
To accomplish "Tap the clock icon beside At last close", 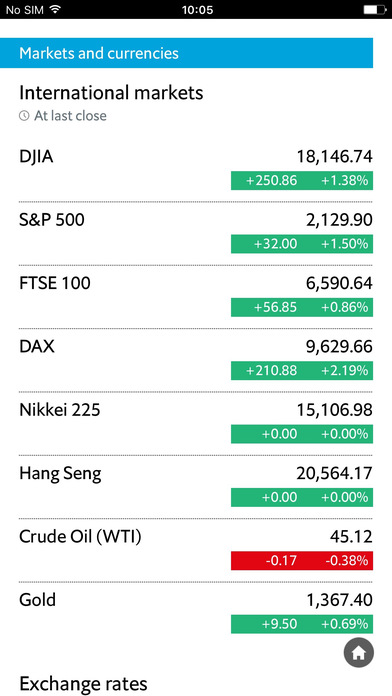I will [x=24, y=116].
